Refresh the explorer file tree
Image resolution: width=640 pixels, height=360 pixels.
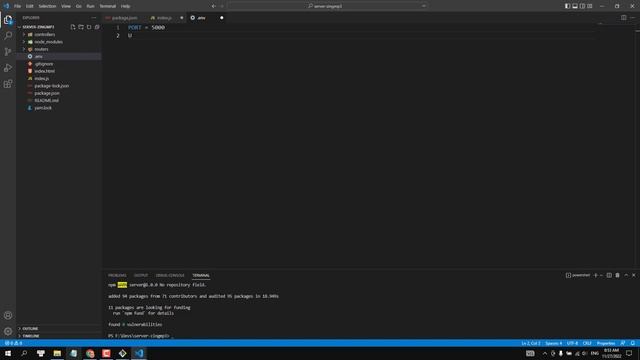89,27
